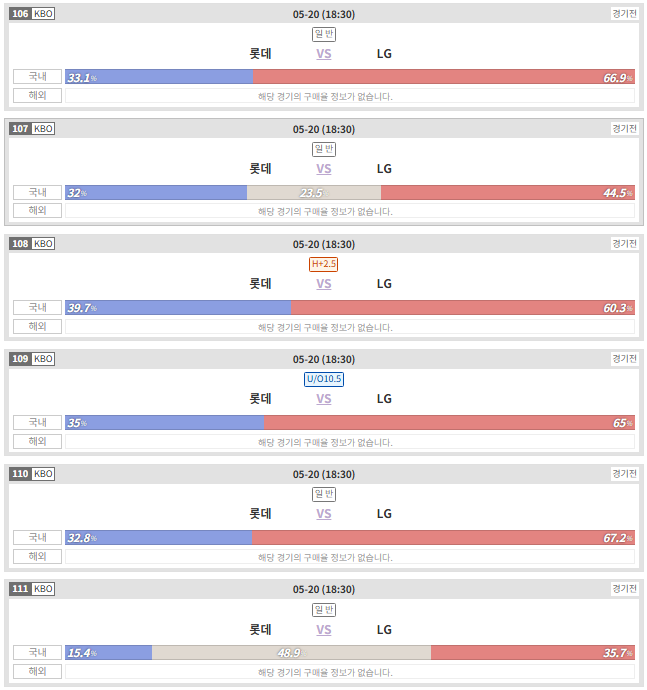
Task: Select 국내 tab in match 106
Action: click(x=37, y=77)
